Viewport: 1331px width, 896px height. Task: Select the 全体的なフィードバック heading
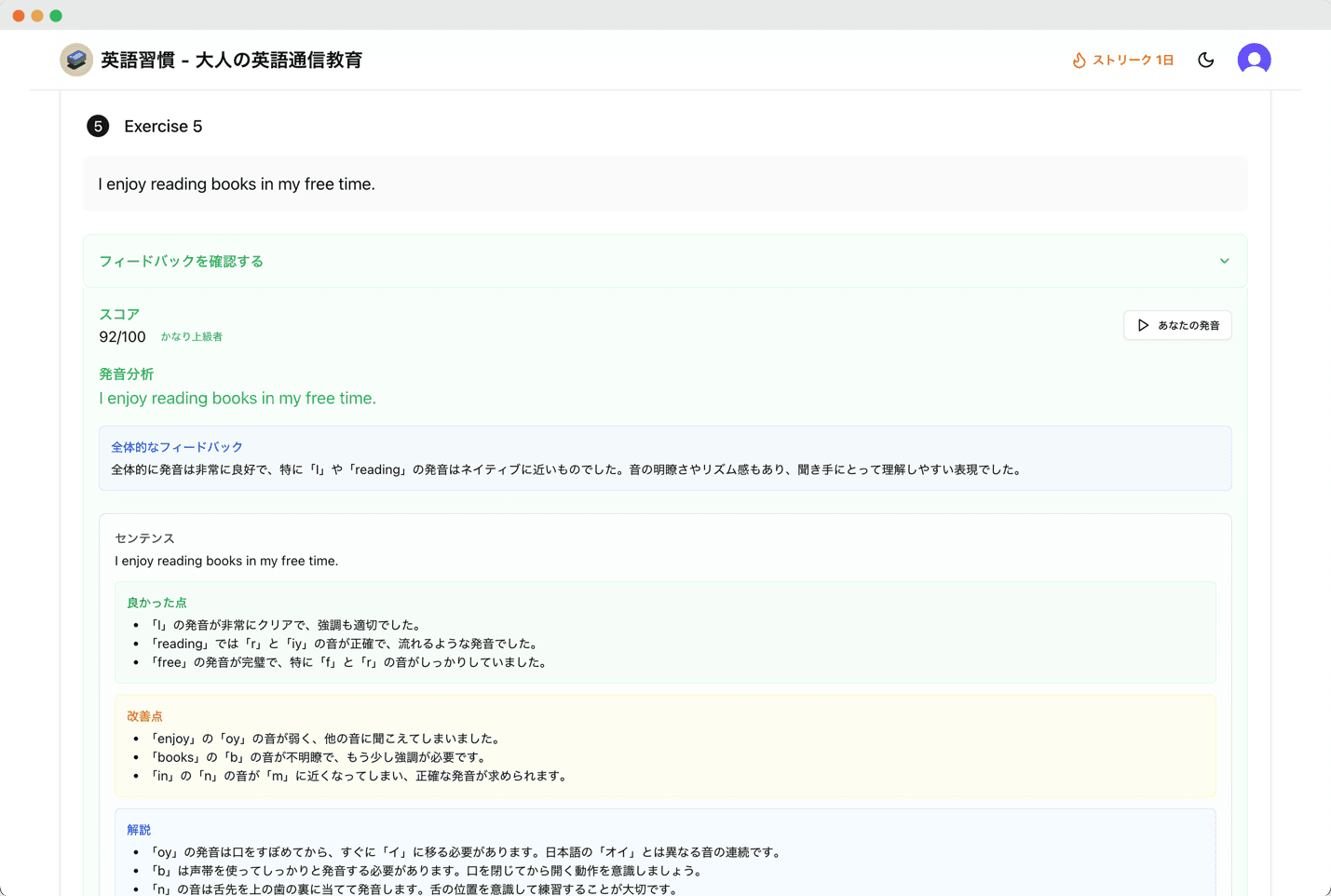point(176,447)
